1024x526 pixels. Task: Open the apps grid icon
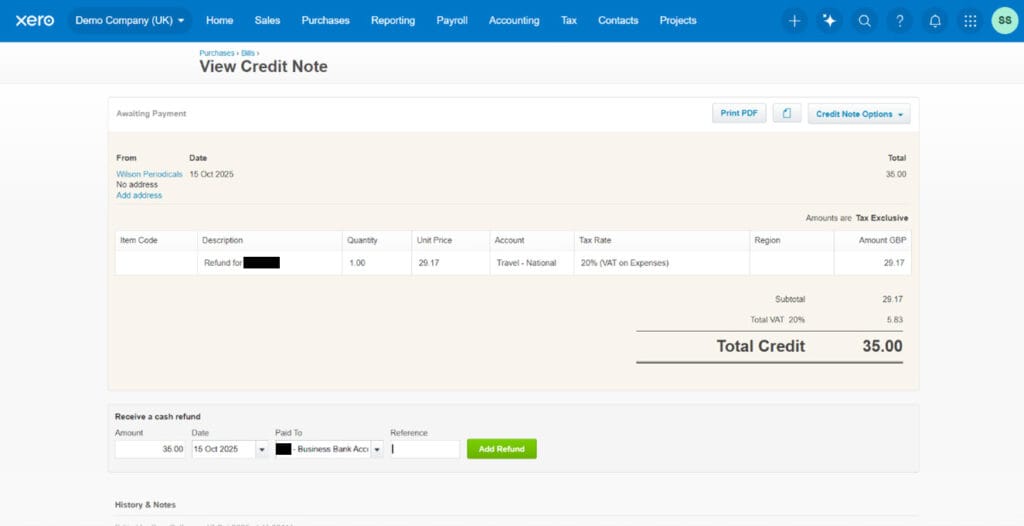(x=970, y=20)
